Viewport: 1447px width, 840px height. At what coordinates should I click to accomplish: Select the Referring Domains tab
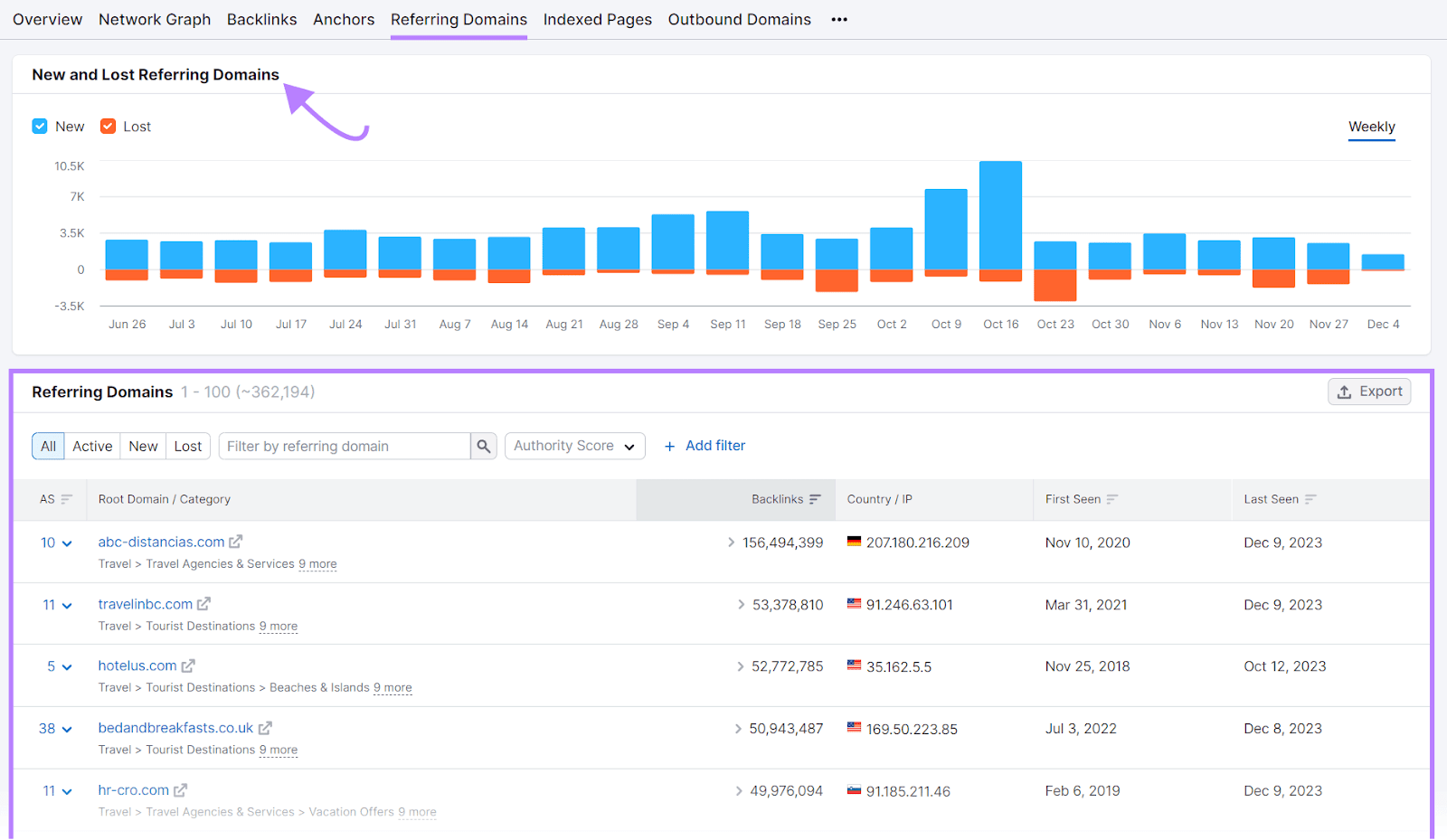click(x=459, y=20)
